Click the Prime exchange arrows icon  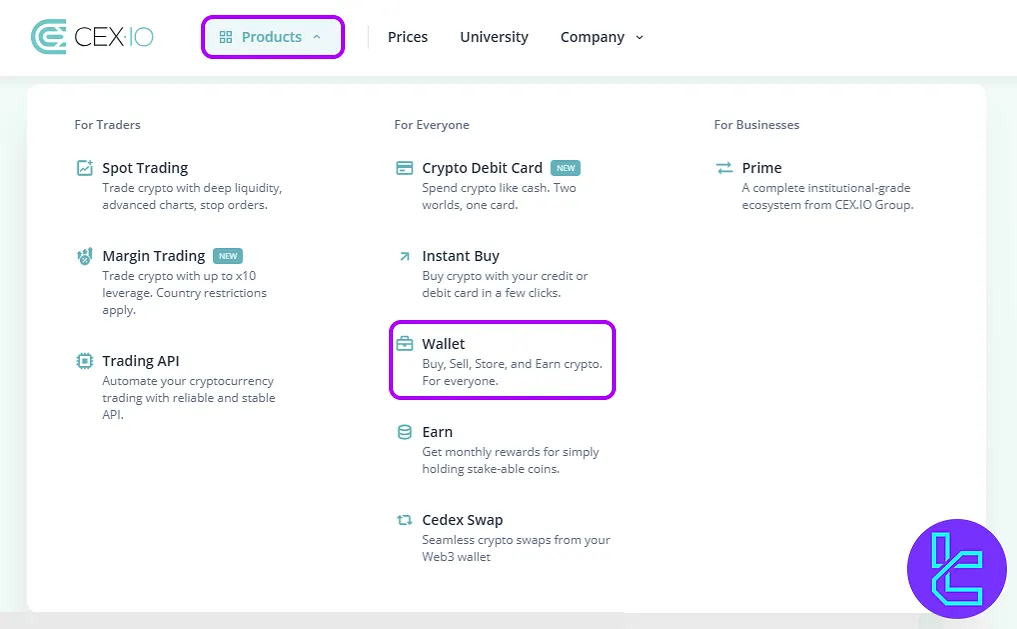(724, 168)
